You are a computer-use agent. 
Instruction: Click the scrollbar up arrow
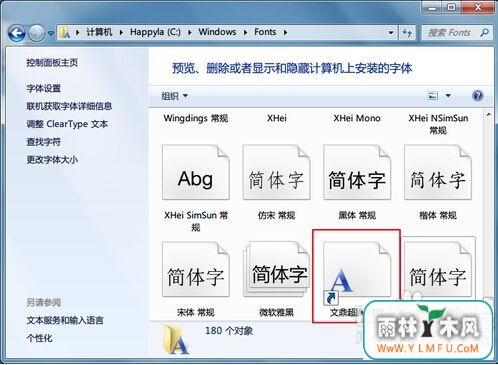coord(489,115)
